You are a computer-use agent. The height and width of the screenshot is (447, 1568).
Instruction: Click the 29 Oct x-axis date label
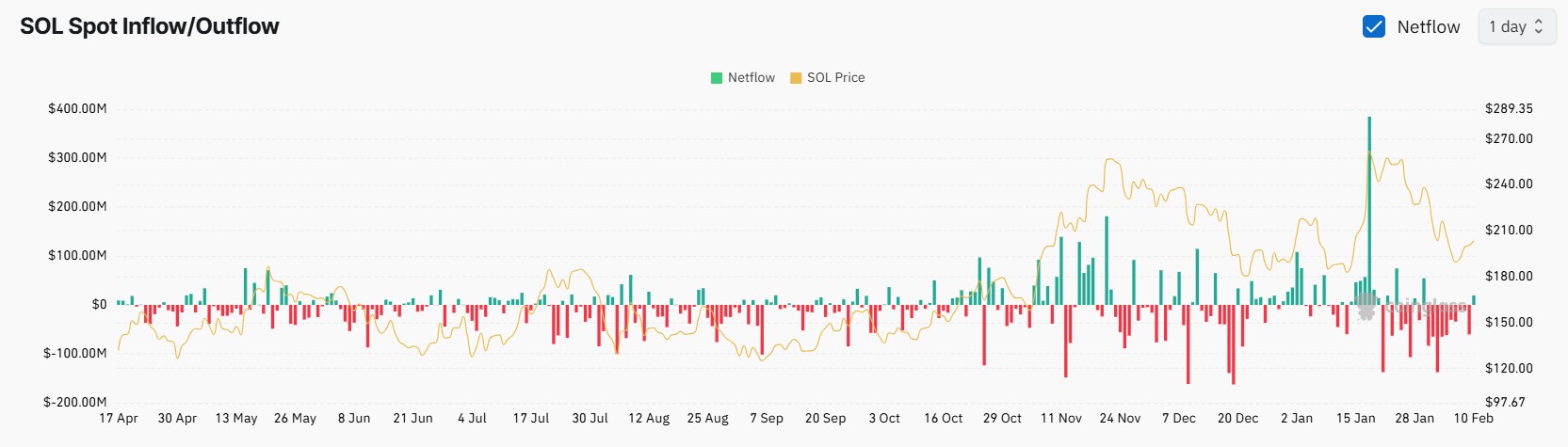1002,418
